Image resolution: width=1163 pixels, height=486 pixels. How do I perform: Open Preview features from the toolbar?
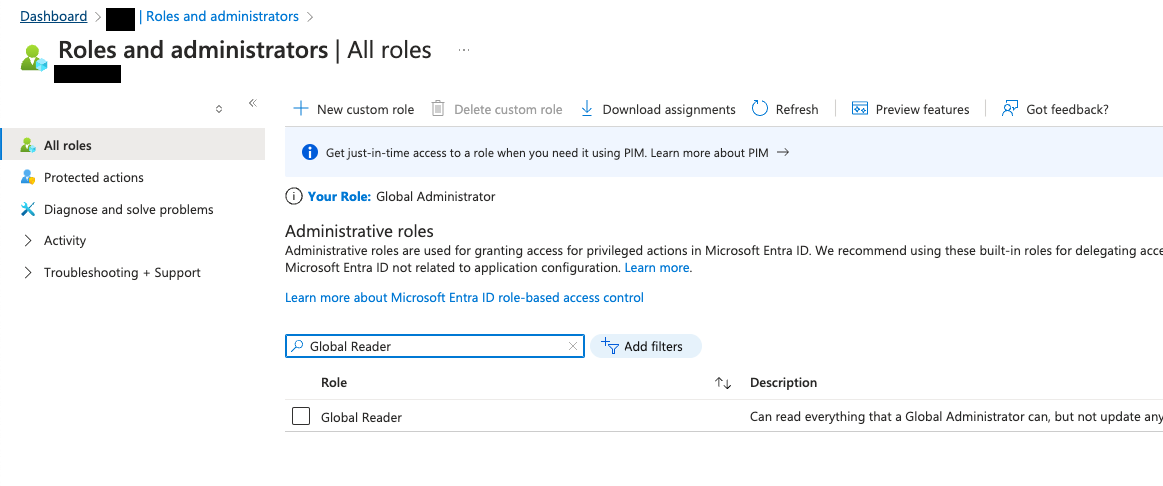point(911,109)
